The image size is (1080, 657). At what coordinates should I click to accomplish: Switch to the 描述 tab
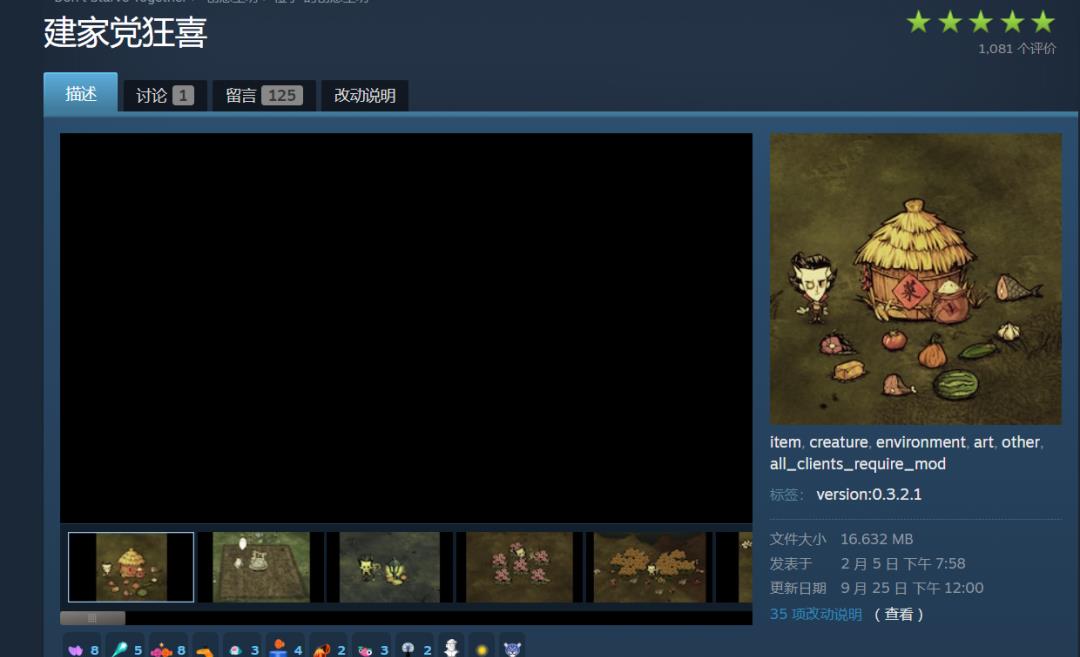pyautogui.click(x=81, y=94)
